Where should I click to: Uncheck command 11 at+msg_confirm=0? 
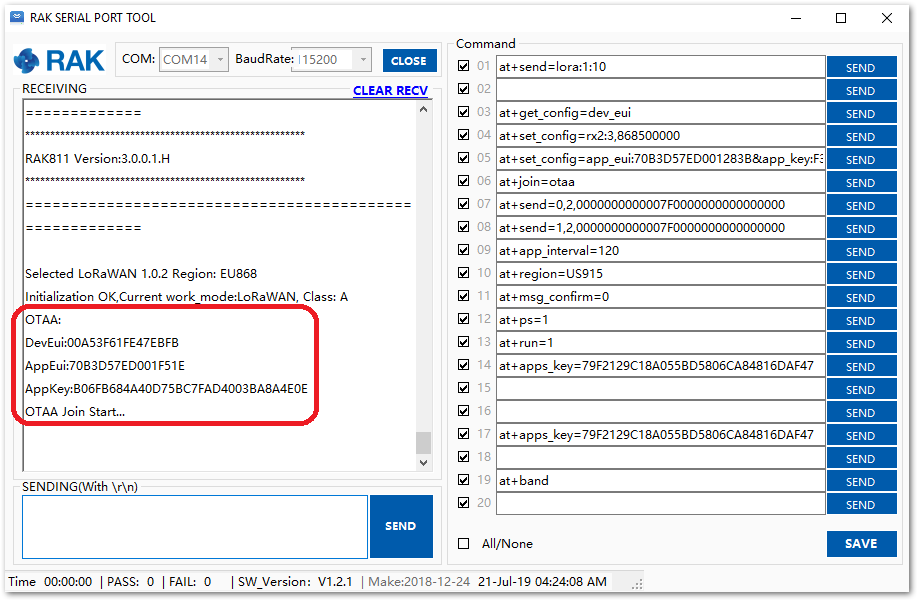(464, 296)
